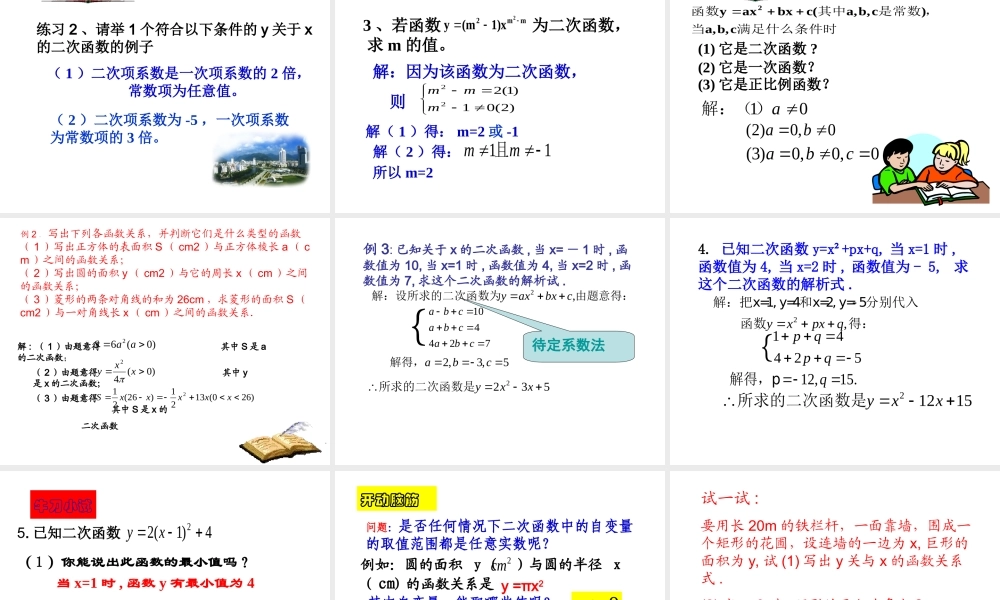Select the red paragraph '要用长 20m 的铁栏杆'
This screenshot has width=1000, height=600.
click(835, 552)
